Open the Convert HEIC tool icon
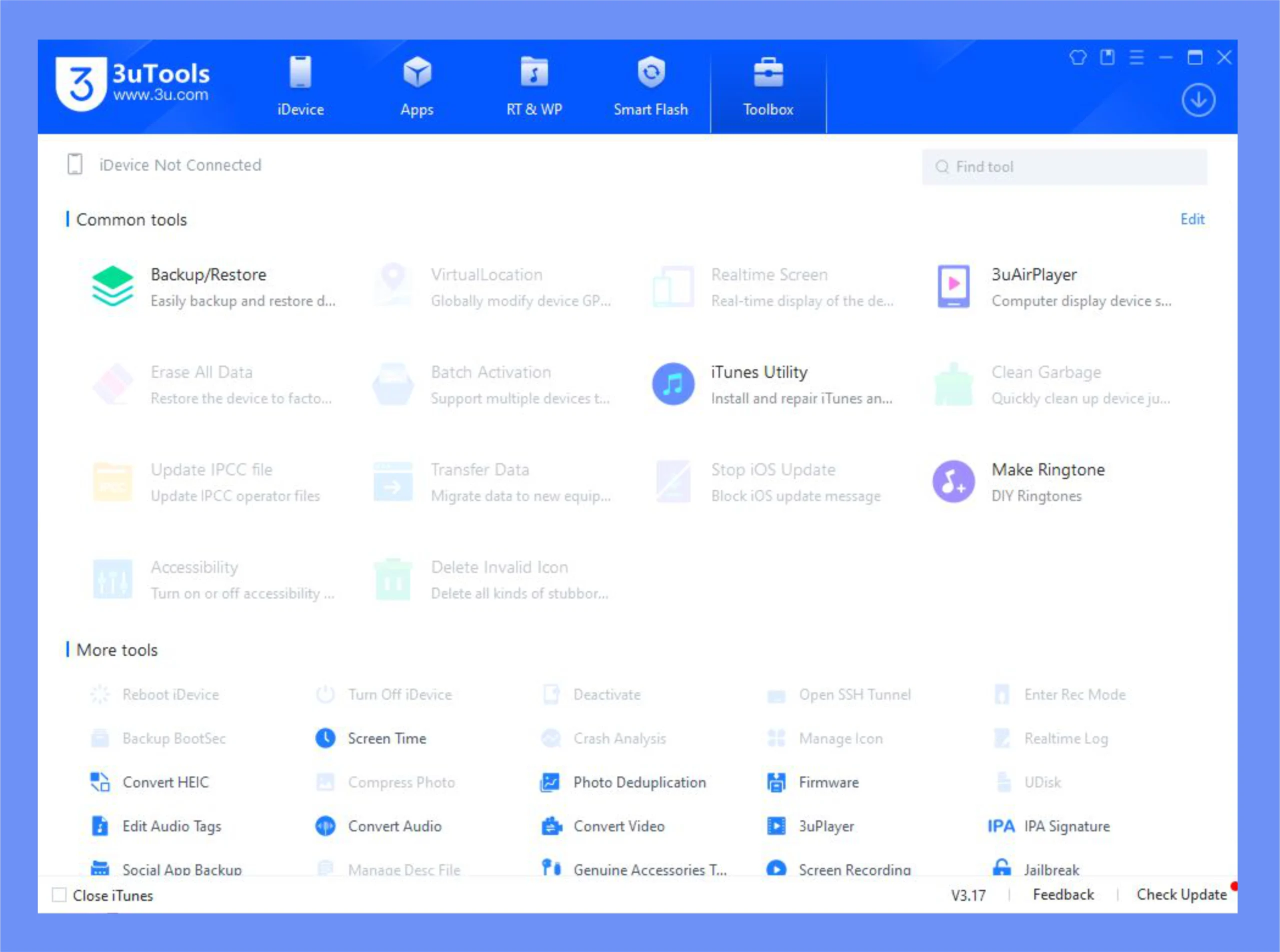Image resolution: width=1280 pixels, height=952 pixels. tap(100, 782)
